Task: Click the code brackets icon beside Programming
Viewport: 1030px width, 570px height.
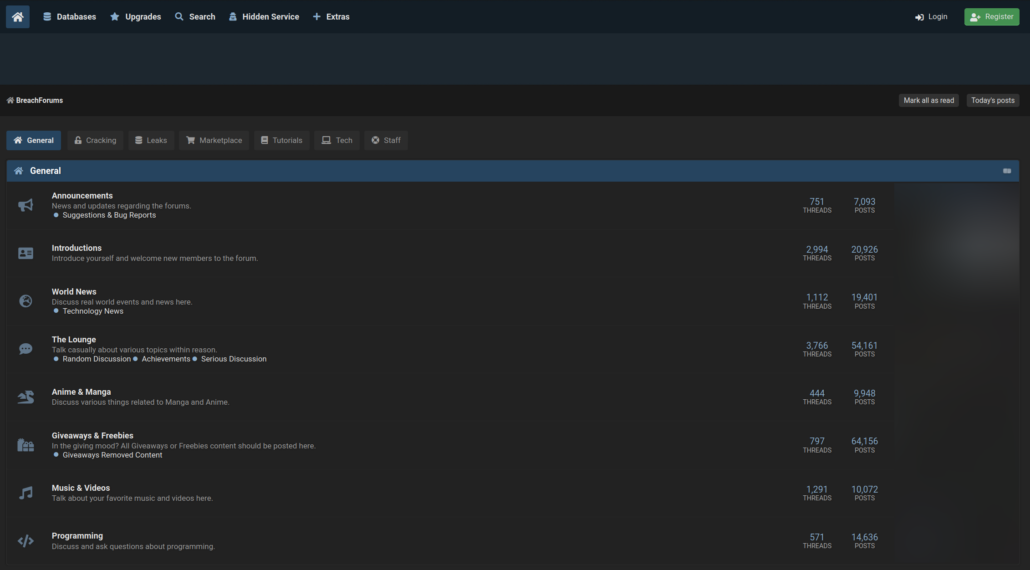Action: point(26,541)
